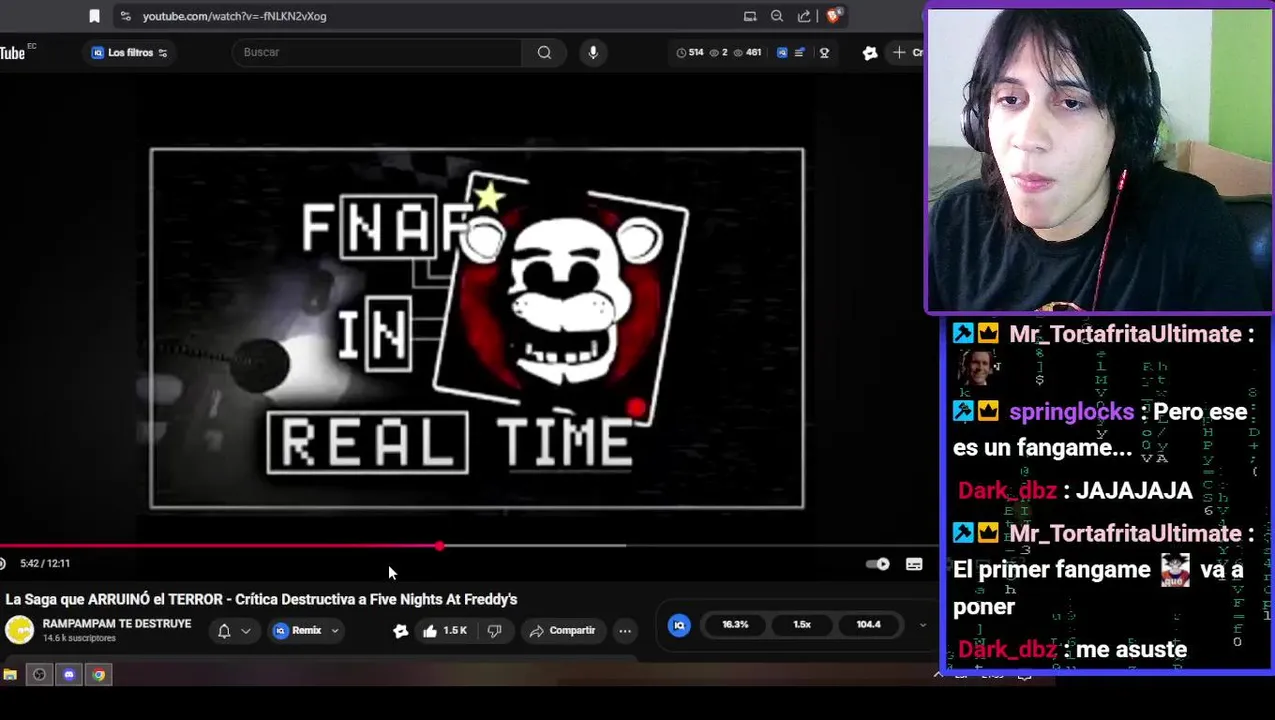Image resolution: width=1275 pixels, height=720 pixels.
Task: Click the emote in Mr_TortafritaUltimate's fangame message
Action: pos(1175,571)
